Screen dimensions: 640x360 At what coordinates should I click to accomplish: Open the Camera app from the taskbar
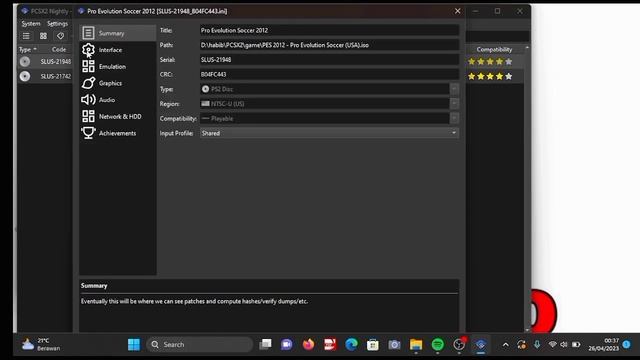[394, 344]
